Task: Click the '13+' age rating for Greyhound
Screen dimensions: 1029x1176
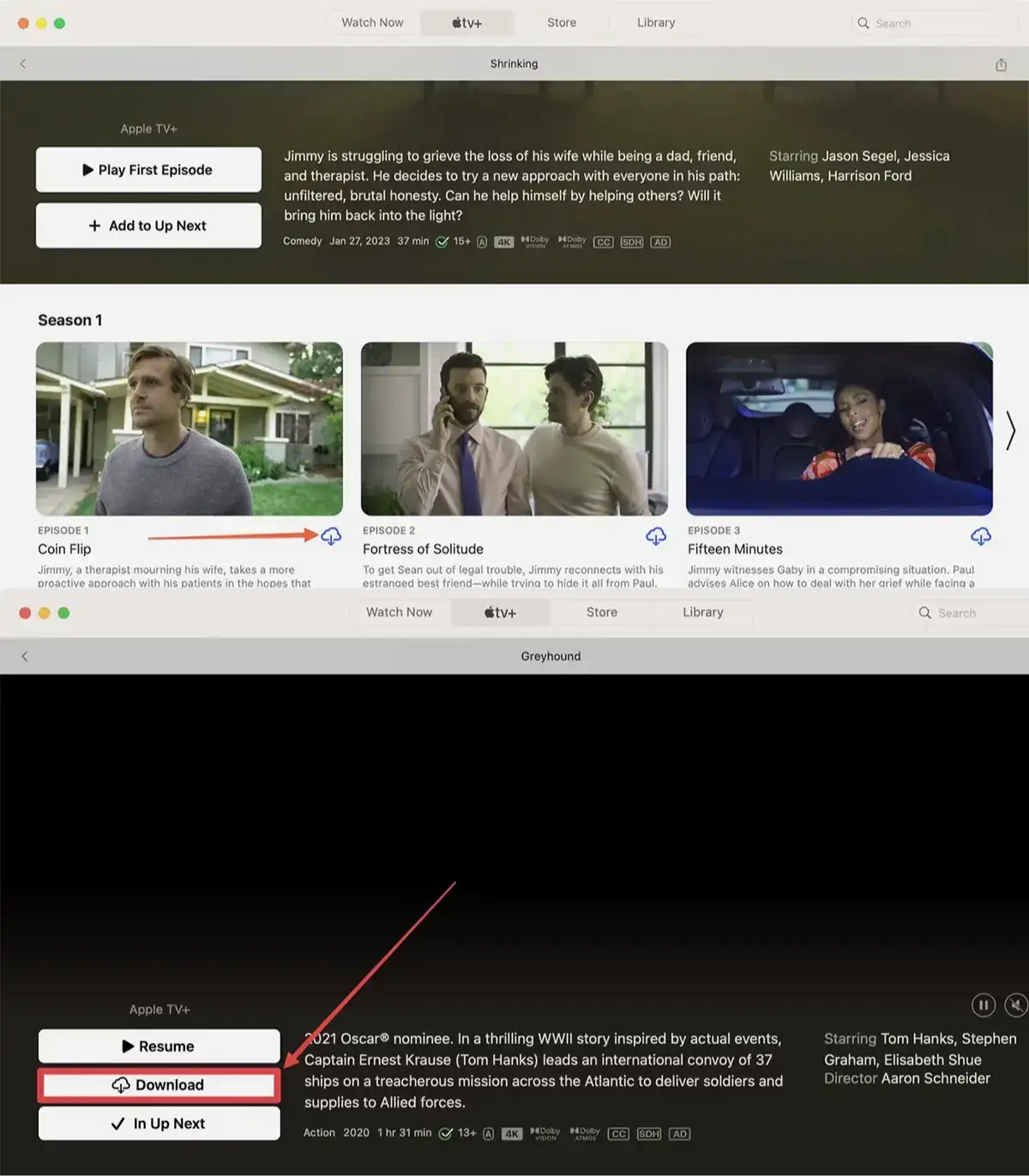Action: pos(466,1132)
